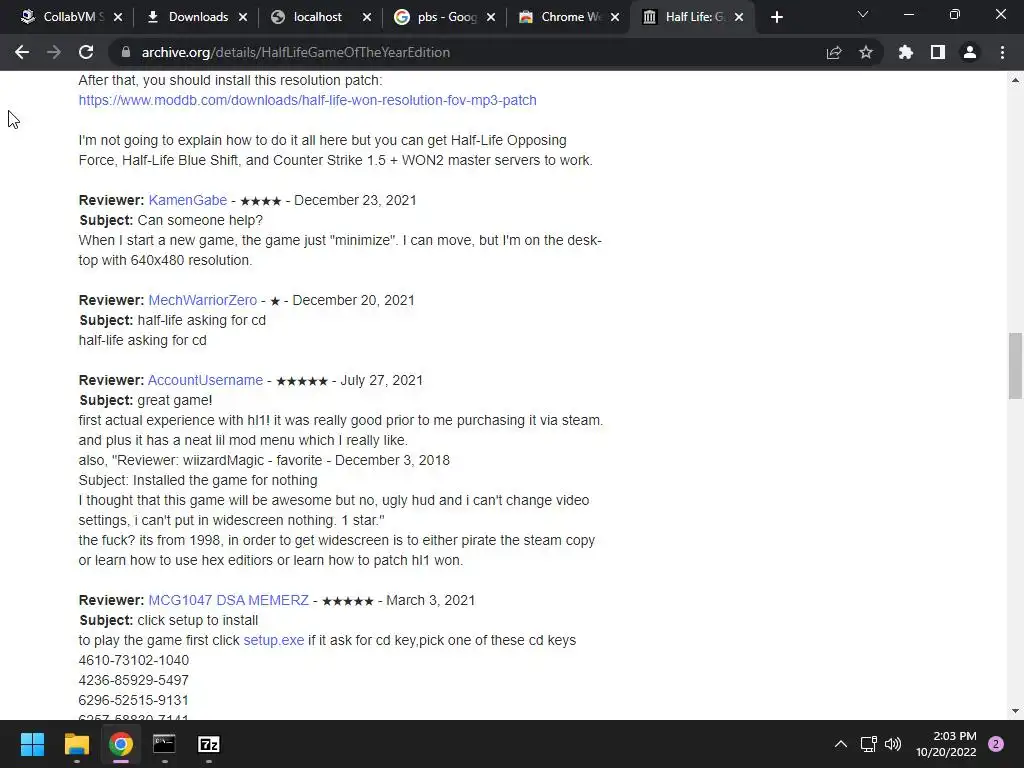
Task: Switch to Downloads tab
Action: coord(197,17)
